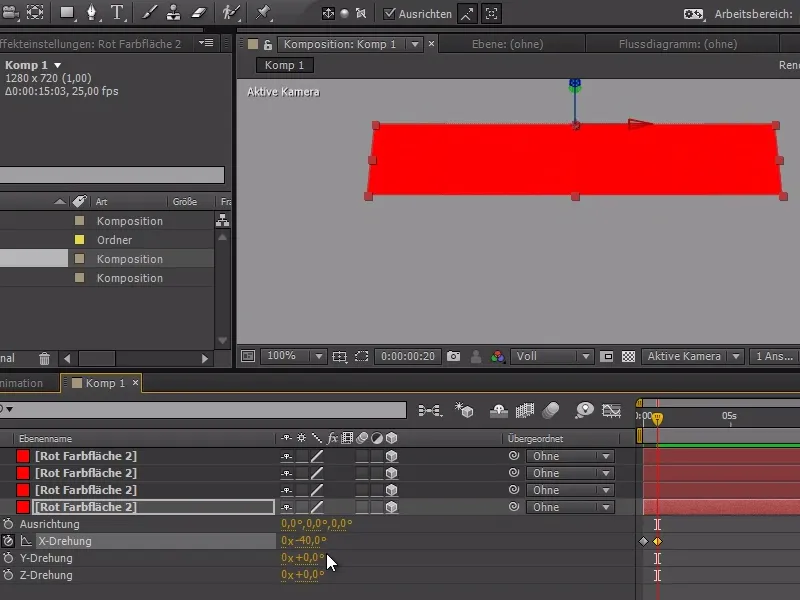Select the Unified Camera tool
Image resolution: width=800 pixels, height=600 pixels.
10,13
